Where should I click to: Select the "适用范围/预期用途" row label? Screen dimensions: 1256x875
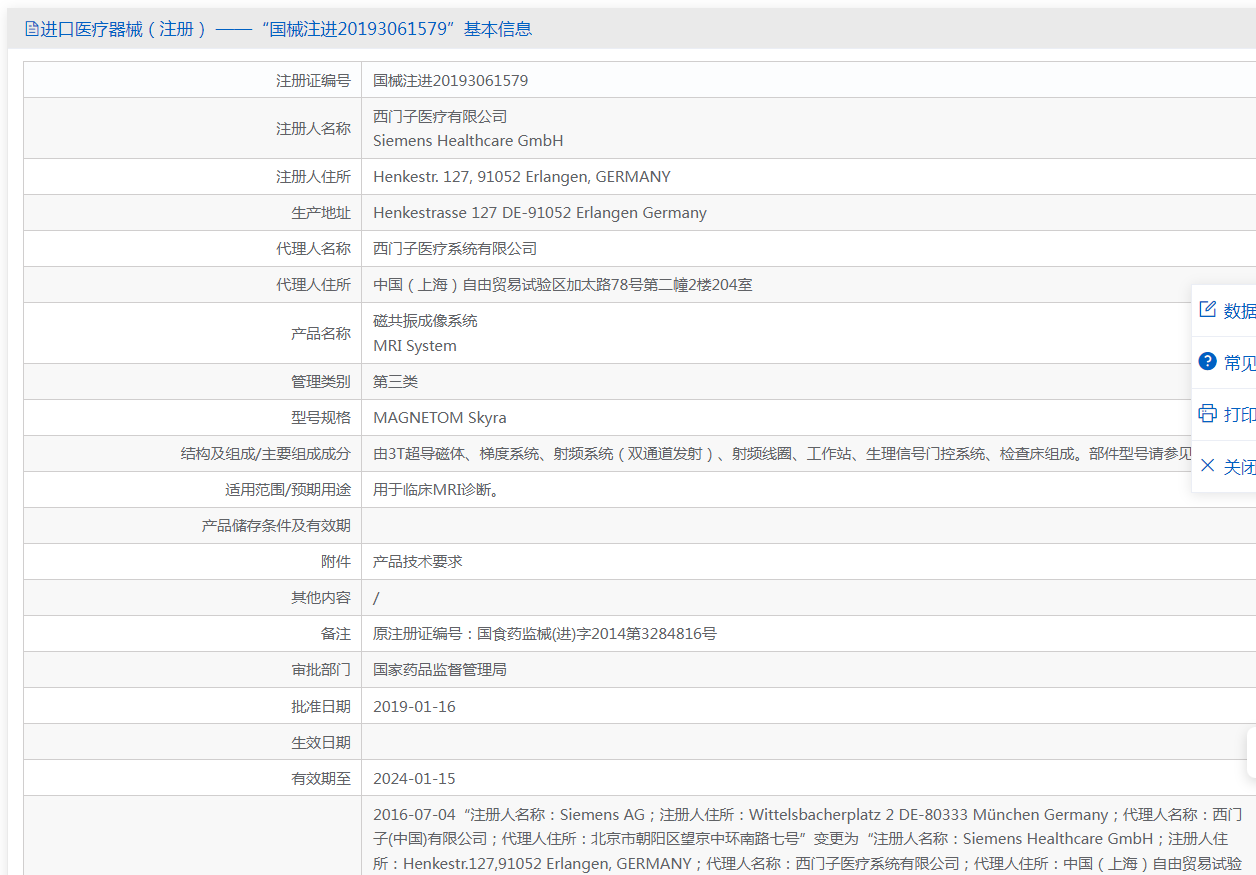pos(288,489)
